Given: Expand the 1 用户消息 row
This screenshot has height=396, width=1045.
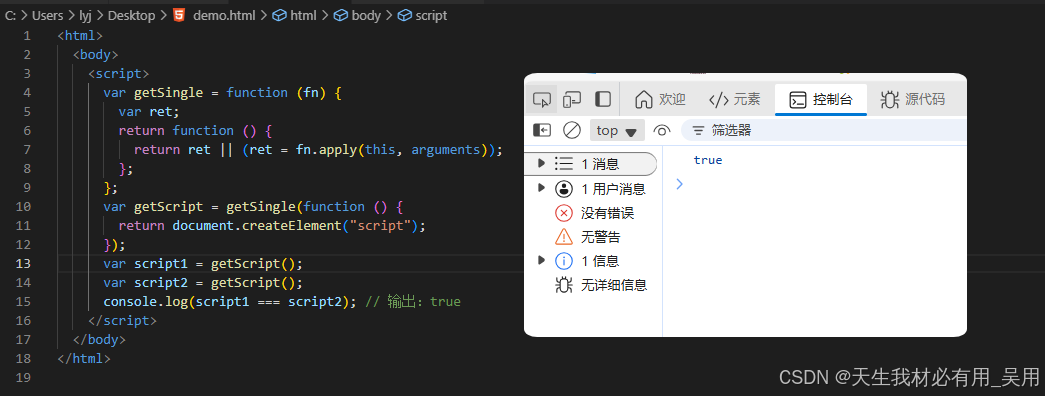Looking at the screenshot, I should click(591, 189).
